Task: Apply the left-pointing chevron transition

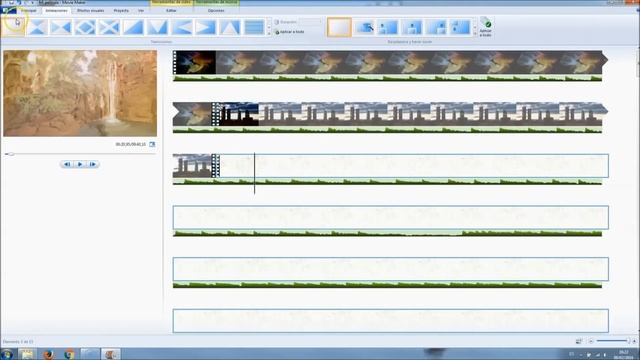Action: [182, 27]
